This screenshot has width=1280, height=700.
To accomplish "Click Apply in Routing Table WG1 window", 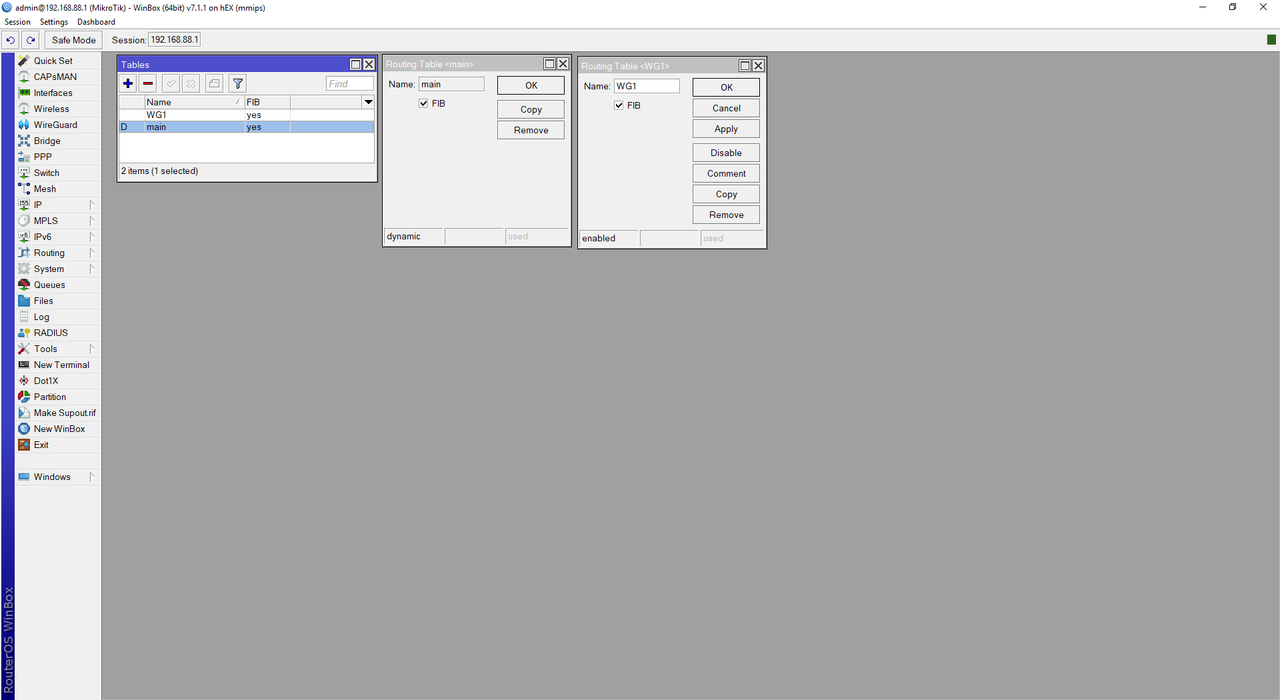I will (x=726, y=130).
